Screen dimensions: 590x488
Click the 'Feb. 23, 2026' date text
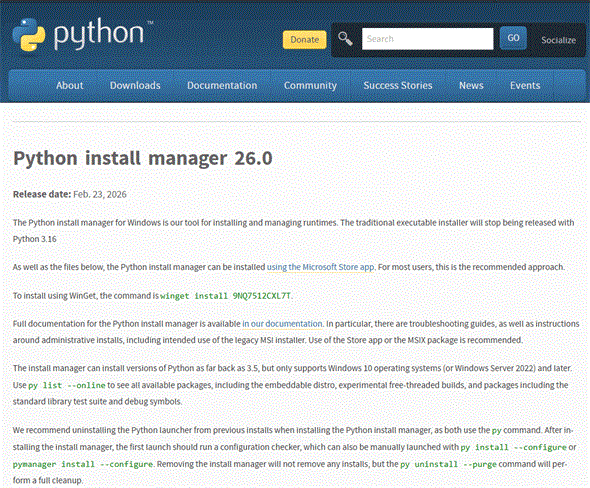click(x=100, y=194)
